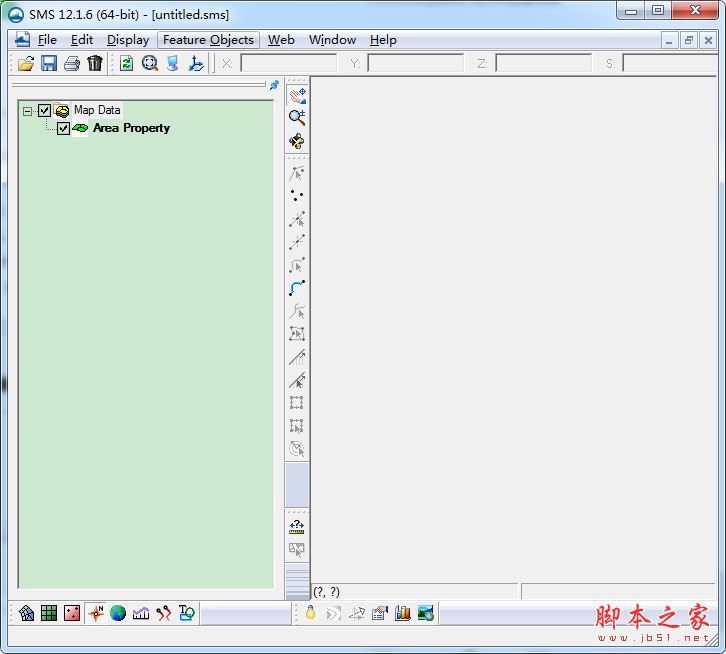726x654 pixels.
Task: Click the film loop camera icon
Action: [x=380, y=613]
